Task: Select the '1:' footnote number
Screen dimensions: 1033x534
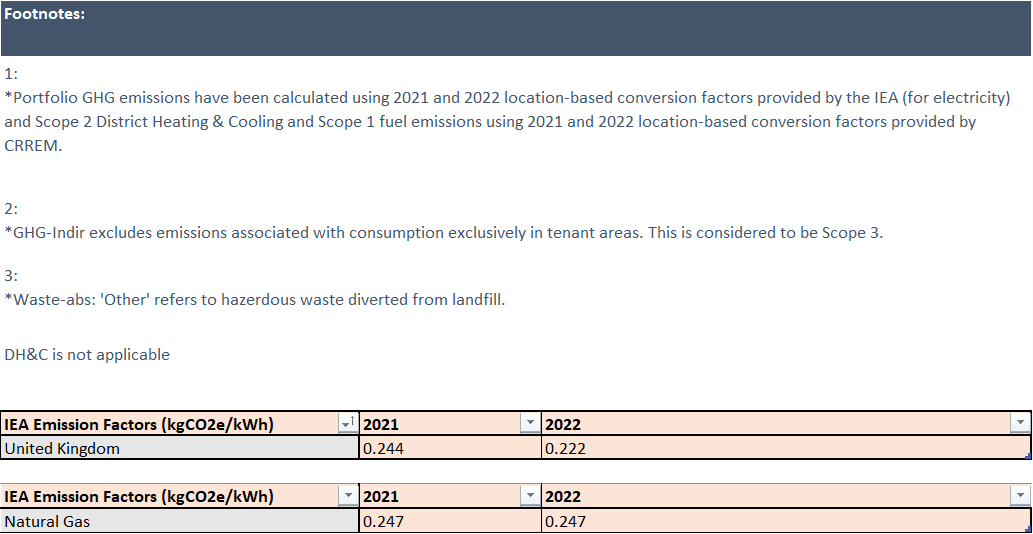Action: tap(12, 74)
